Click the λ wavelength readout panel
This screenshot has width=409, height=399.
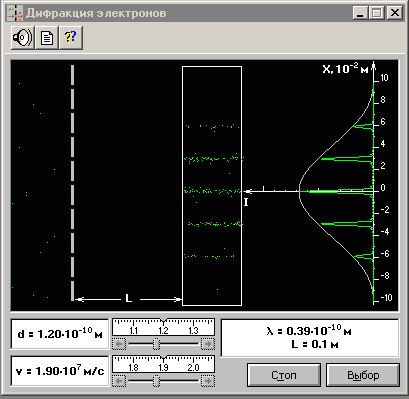(310, 338)
